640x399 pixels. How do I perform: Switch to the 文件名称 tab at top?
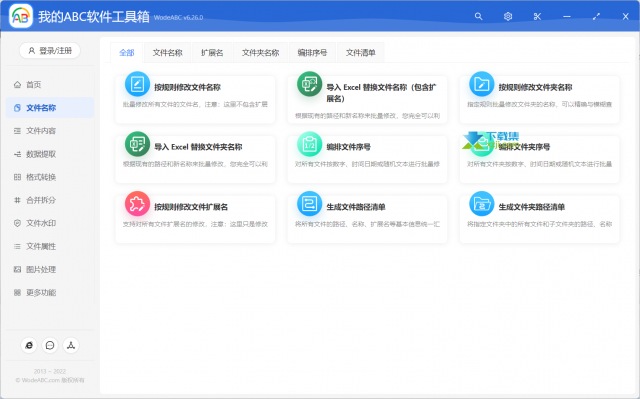click(x=167, y=53)
